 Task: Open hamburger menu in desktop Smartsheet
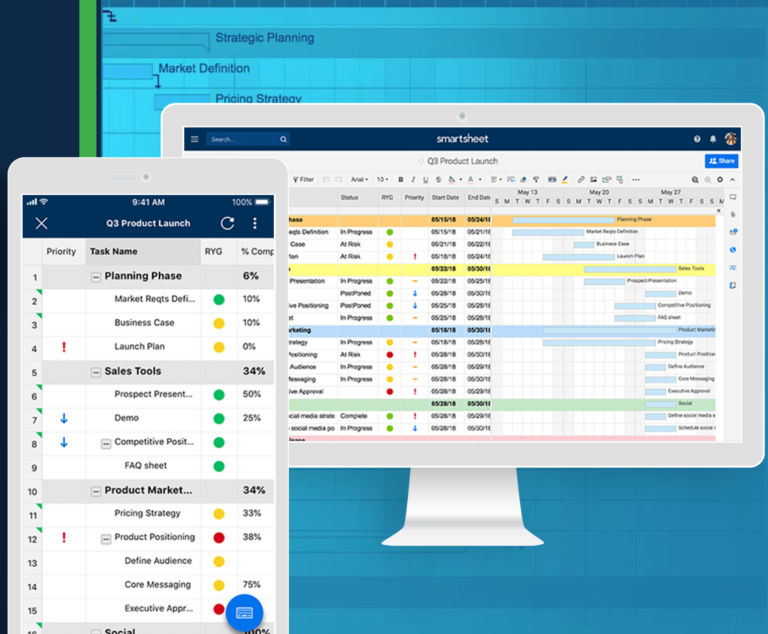(194, 139)
